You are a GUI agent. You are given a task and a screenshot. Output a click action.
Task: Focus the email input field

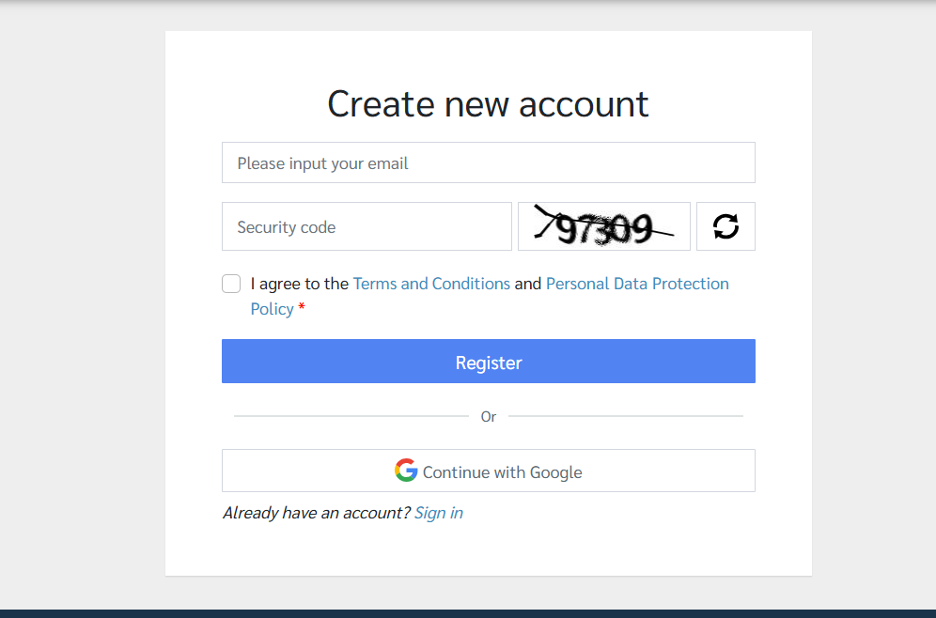click(x=488, y=163)
